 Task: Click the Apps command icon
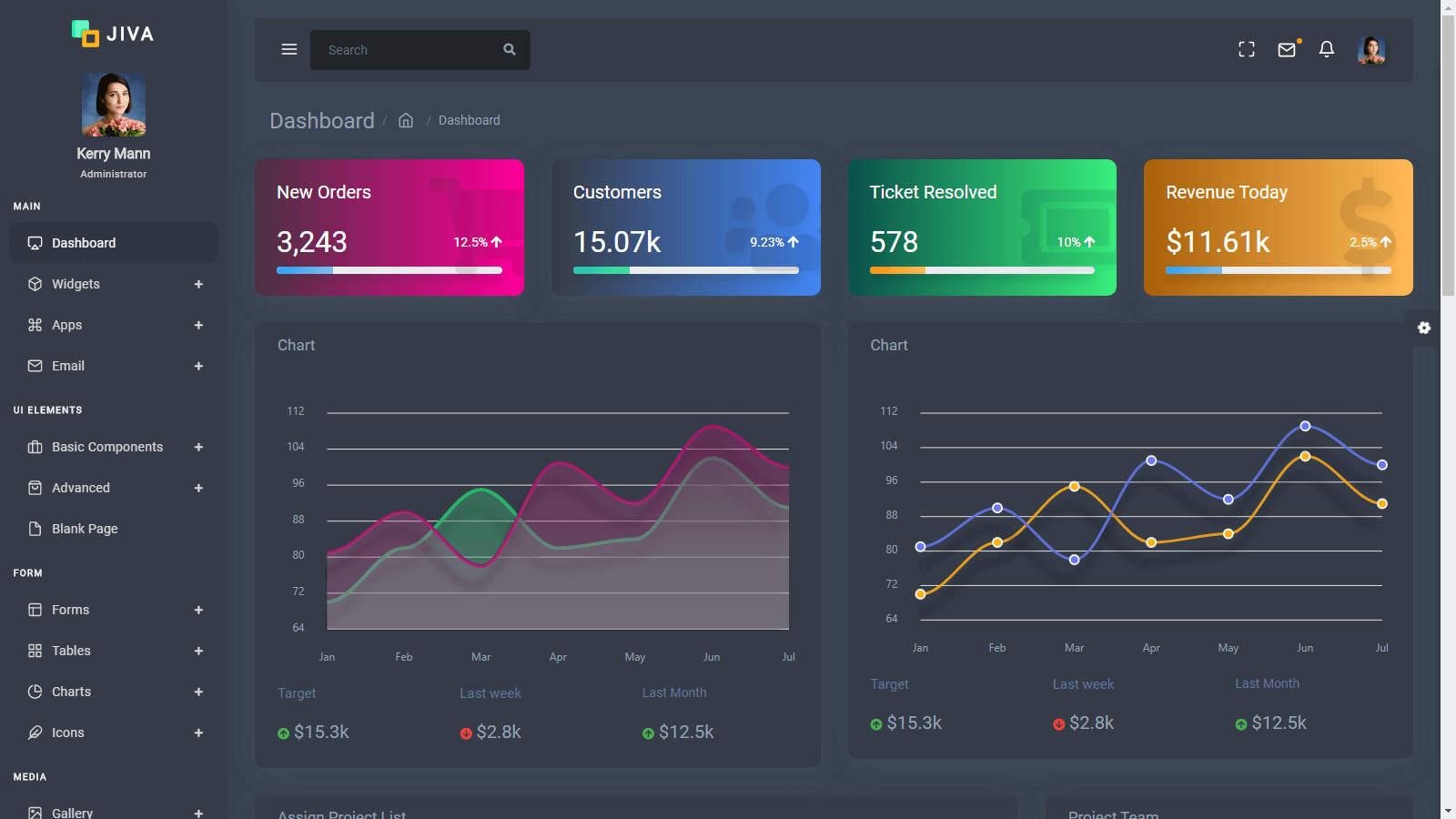(x=35, y=325)
